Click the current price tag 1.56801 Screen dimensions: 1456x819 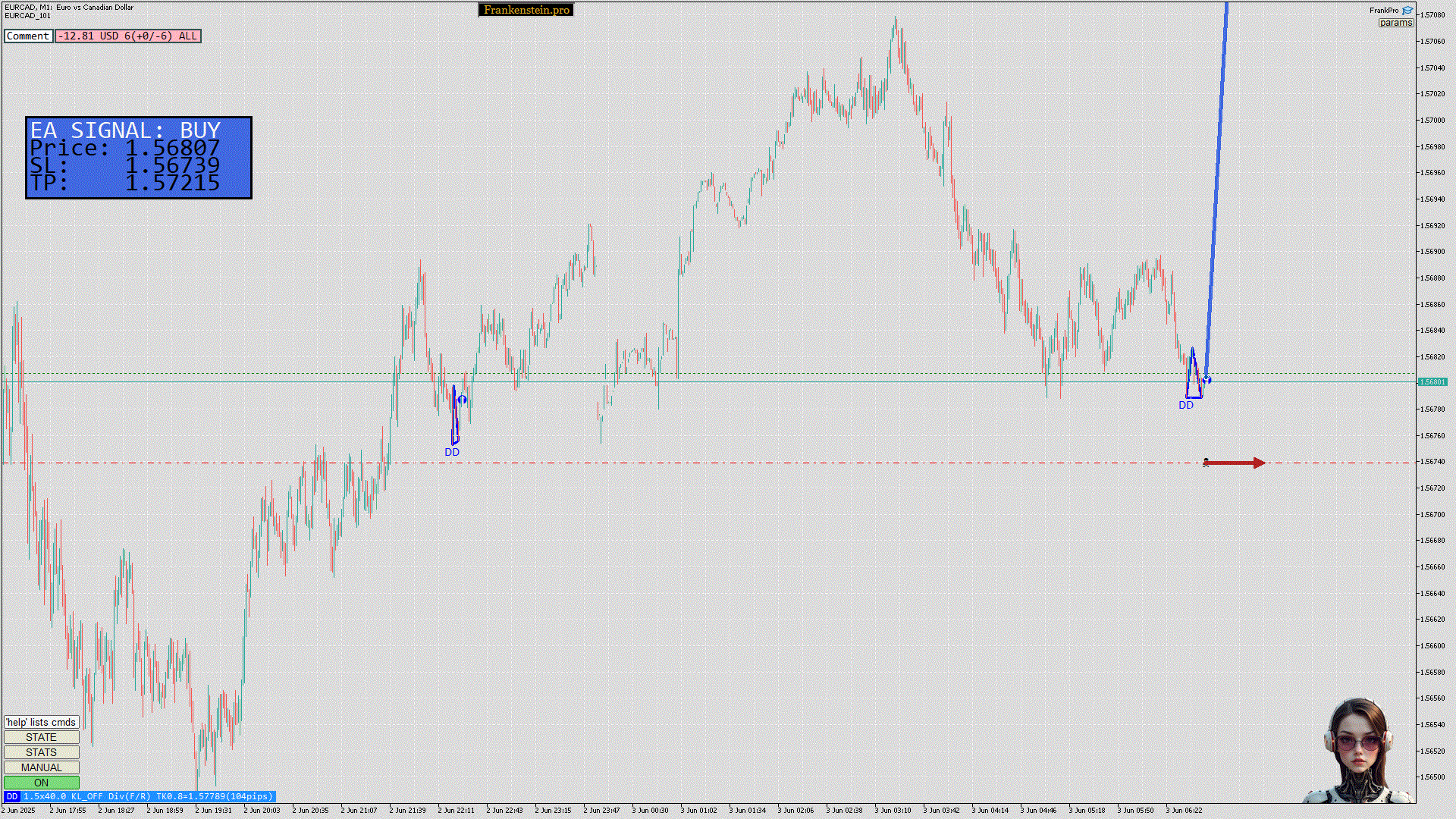1432,381
